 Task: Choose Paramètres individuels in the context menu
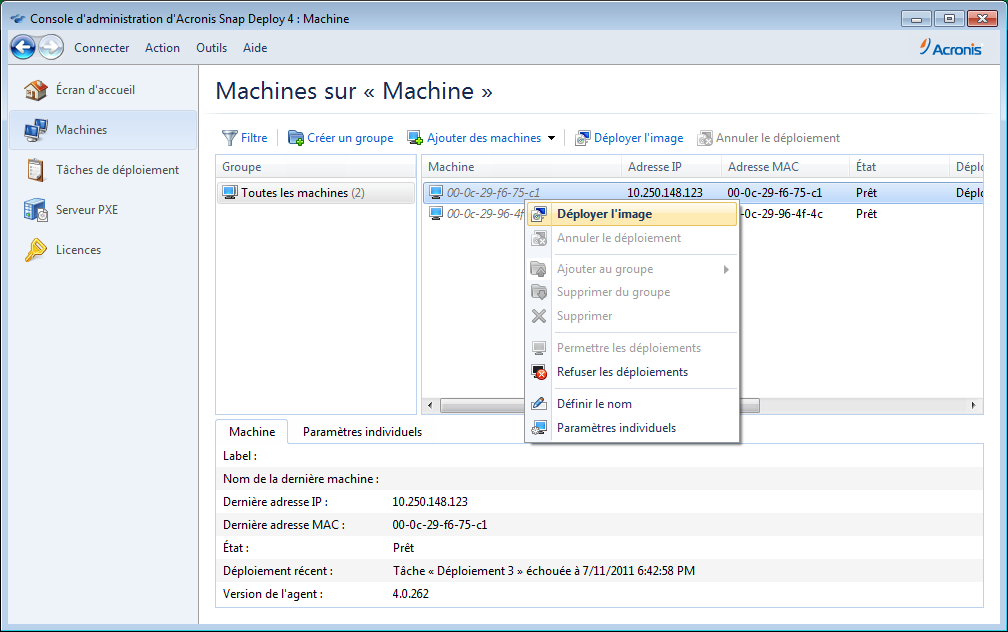(x=615, y=428)
